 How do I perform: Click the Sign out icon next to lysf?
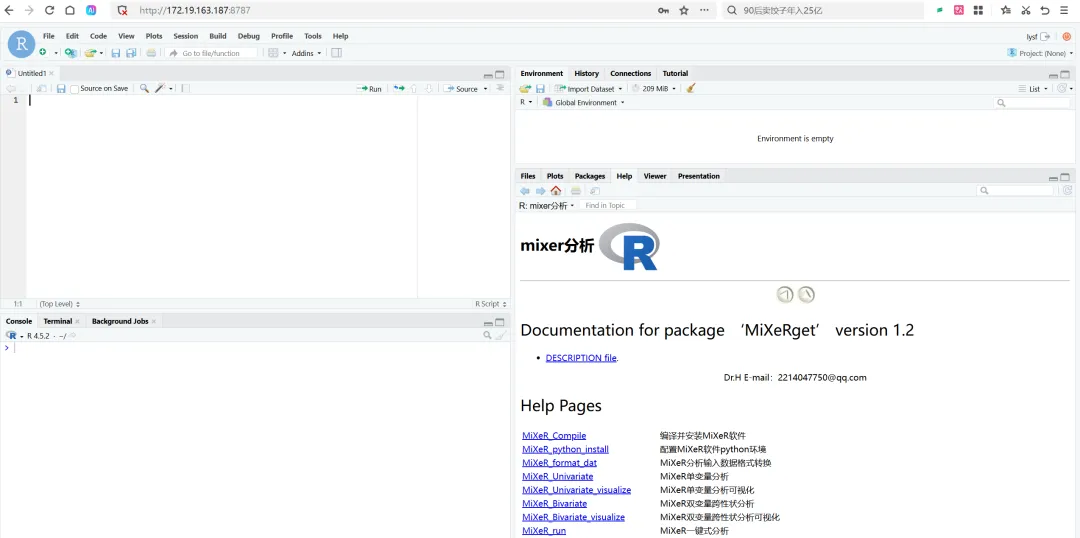1046,37
